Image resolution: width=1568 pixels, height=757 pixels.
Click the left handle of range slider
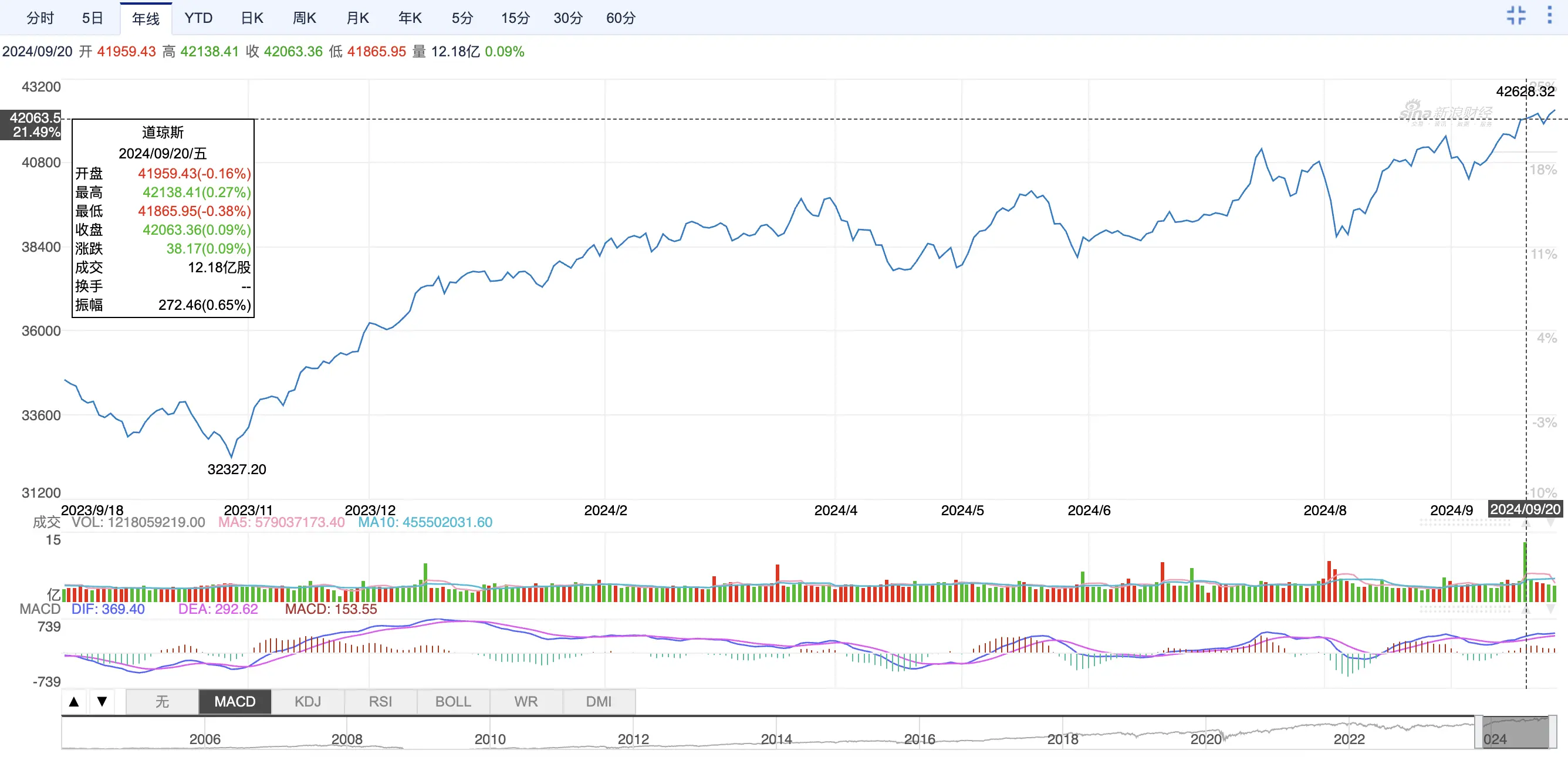coord(1479,733)
